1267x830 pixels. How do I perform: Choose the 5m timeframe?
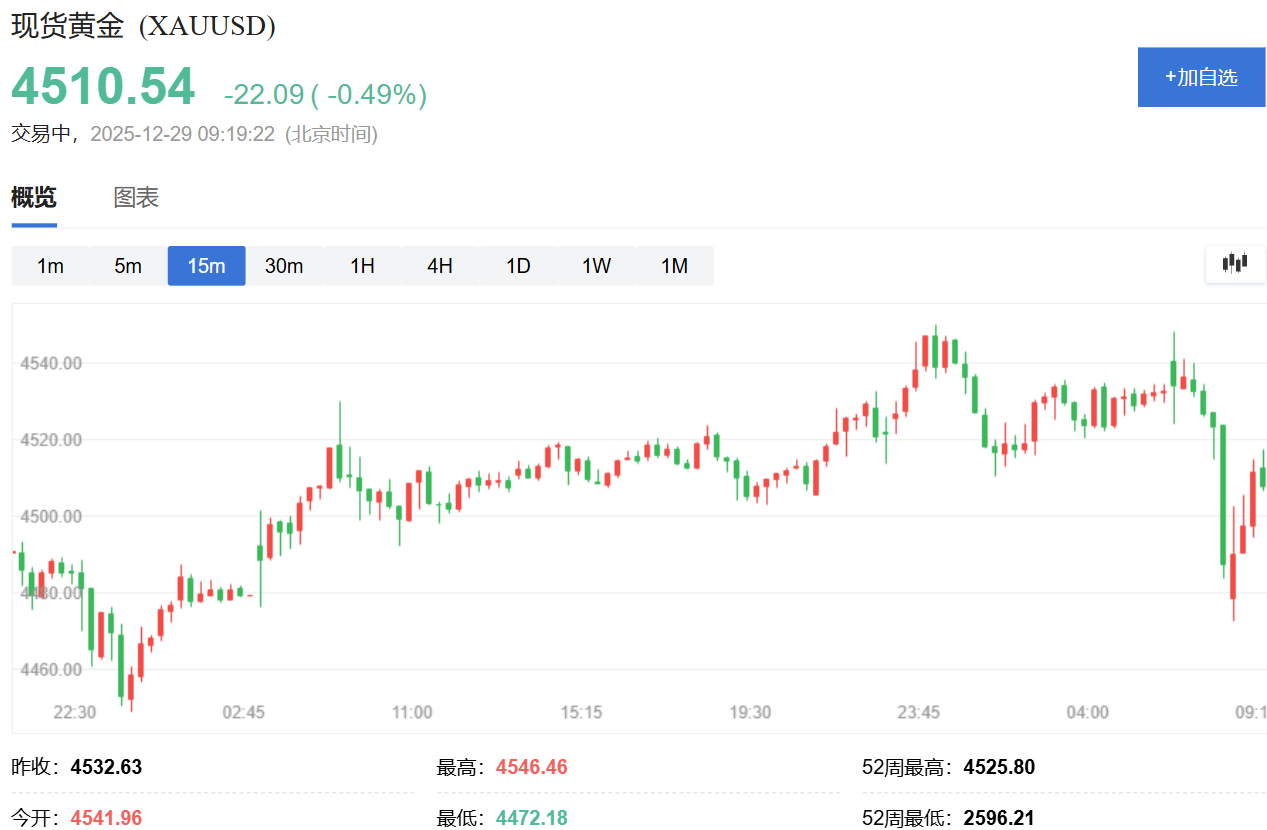[128, 266]
